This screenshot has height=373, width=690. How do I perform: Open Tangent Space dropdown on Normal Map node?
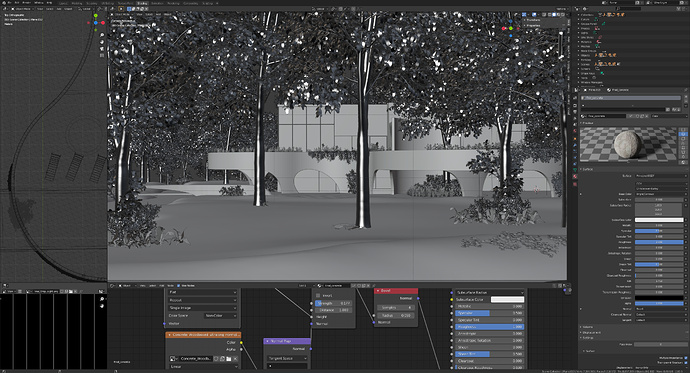tap(287, 358)
